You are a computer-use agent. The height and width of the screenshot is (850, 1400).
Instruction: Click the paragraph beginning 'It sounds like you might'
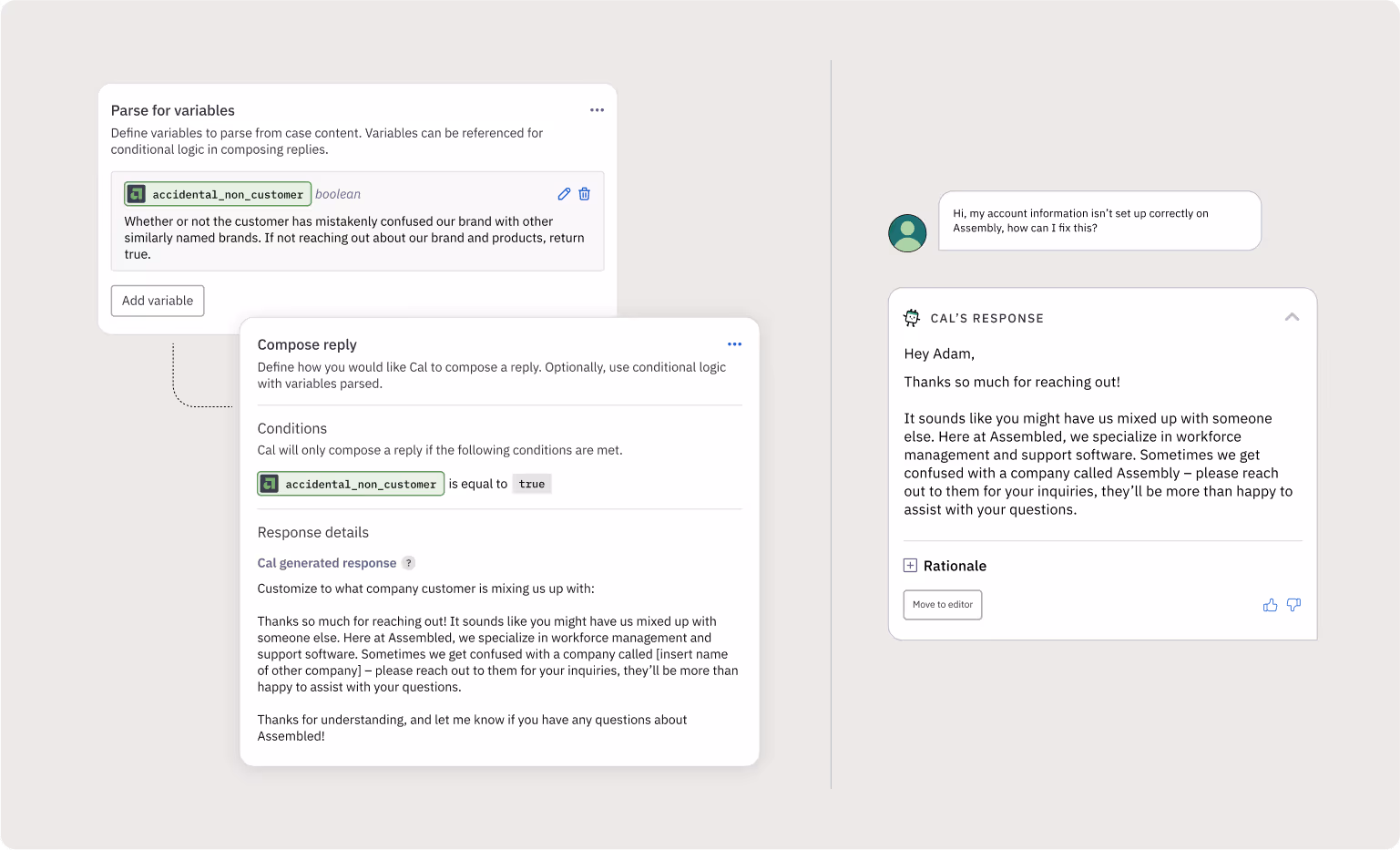coord(1099,464)
